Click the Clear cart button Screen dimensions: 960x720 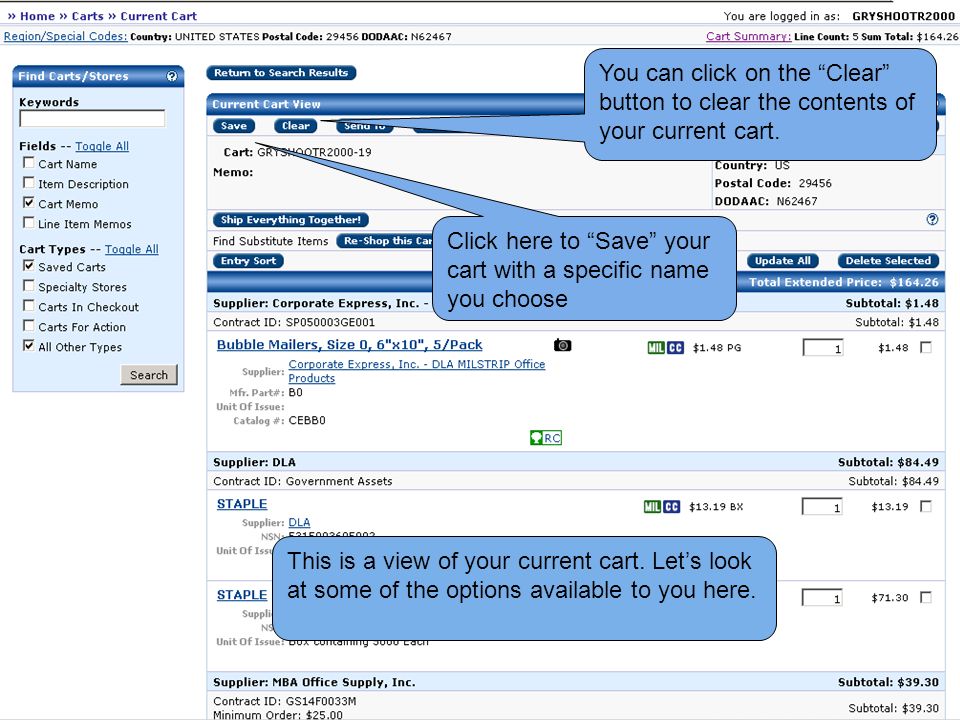pyautogui.click(x=296, y=126)
